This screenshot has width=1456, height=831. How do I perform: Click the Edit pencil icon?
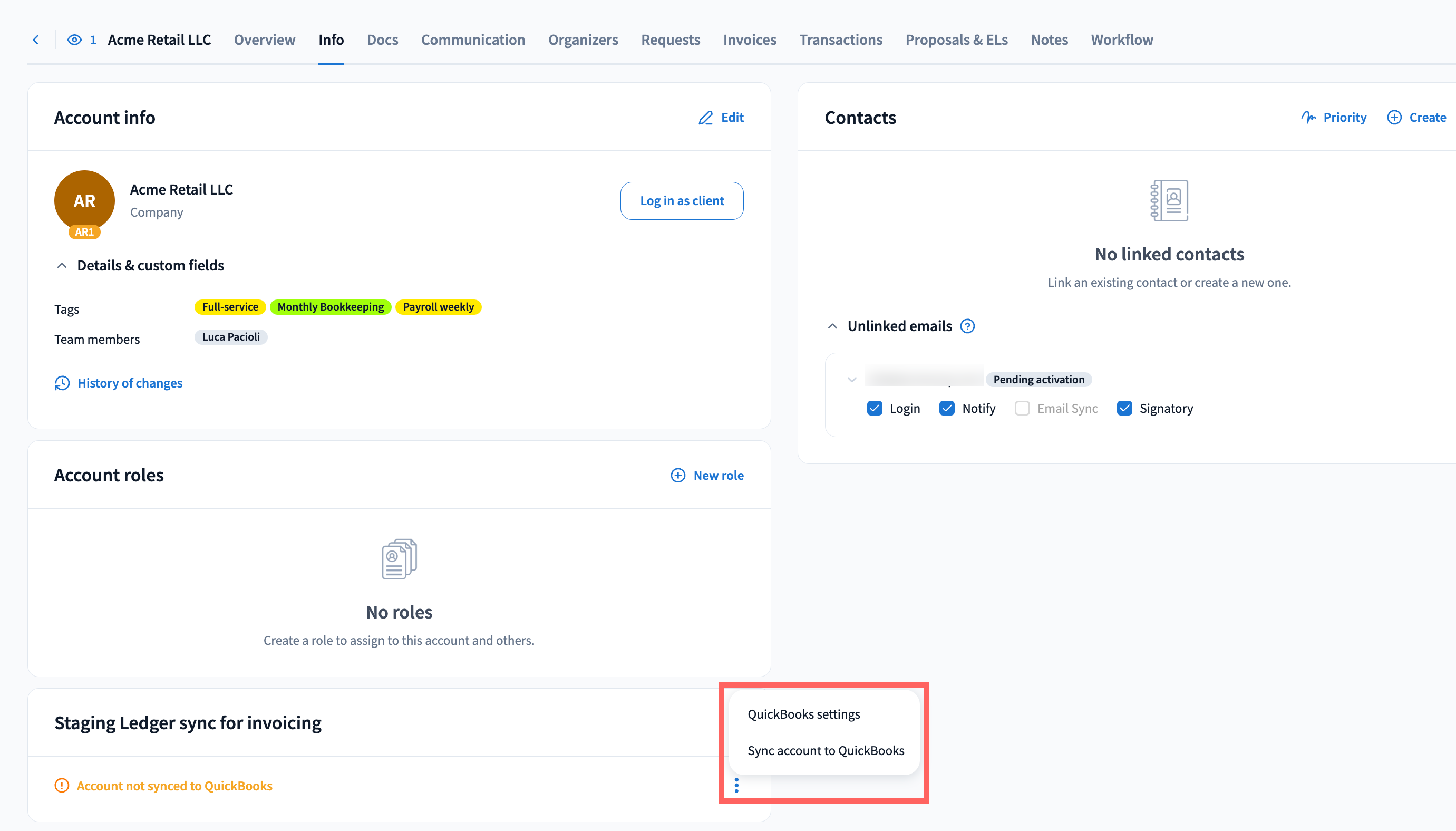pyautogui.click(x=706, y=118)
